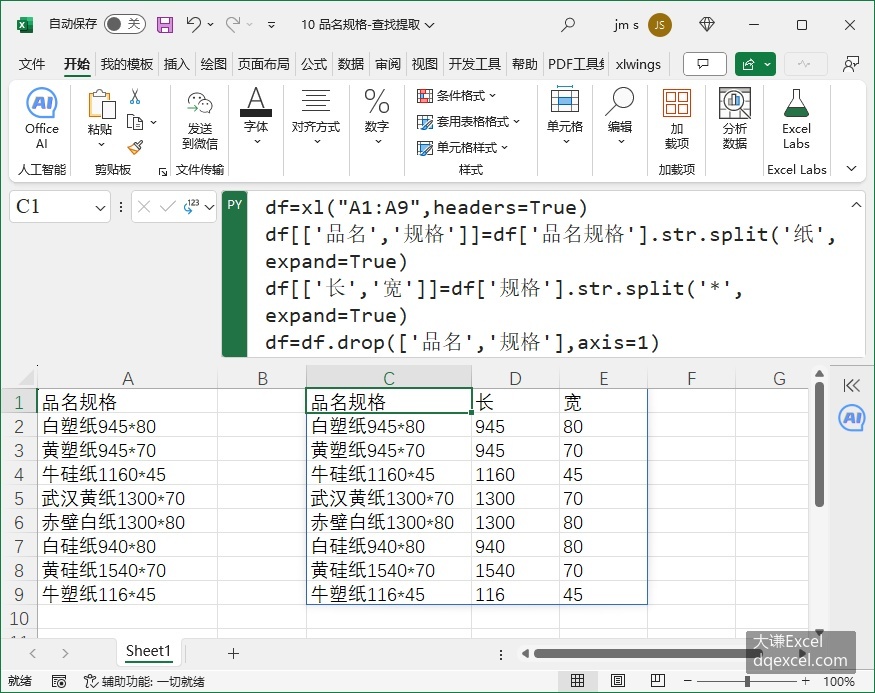
Task: Cut selection with the scissors icon
Action: [135, 97]
